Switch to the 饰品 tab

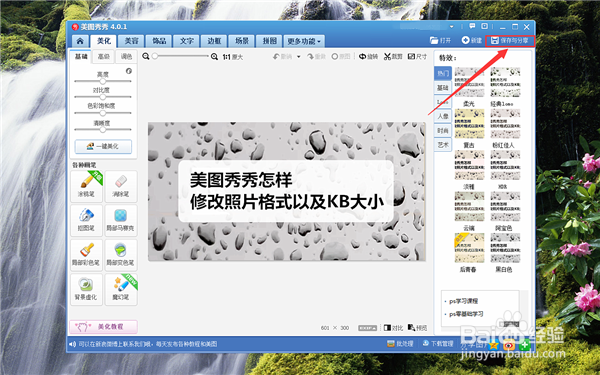(159, 41)
